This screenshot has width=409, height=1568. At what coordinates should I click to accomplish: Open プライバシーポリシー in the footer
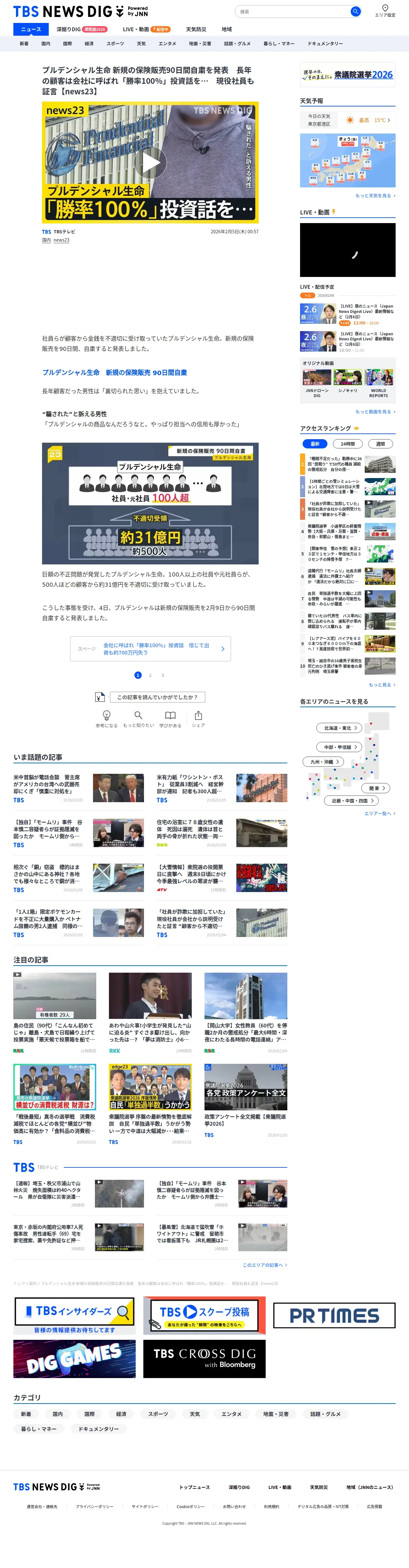coord(94,1506)
